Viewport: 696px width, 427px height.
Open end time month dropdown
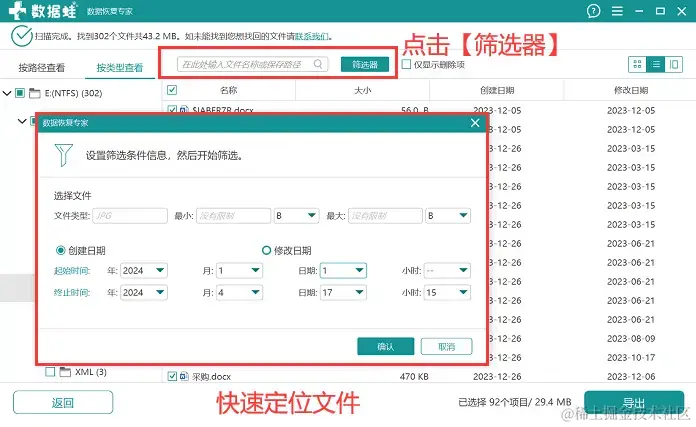click(239, 293)
